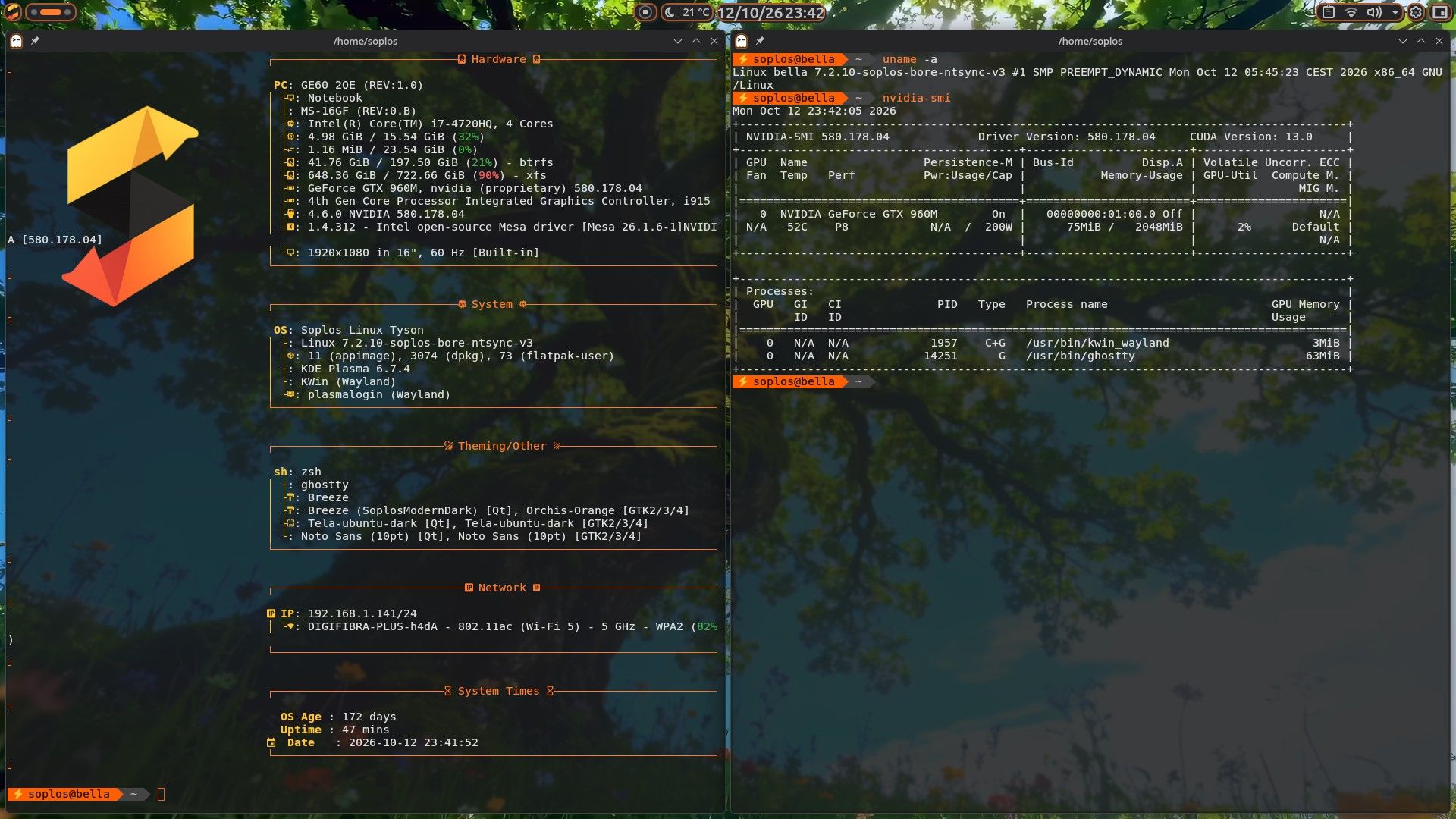This screenshot has width=1456, height=819.
Task: Click the left terminal's downward chevron button
Action: point(677,41)
